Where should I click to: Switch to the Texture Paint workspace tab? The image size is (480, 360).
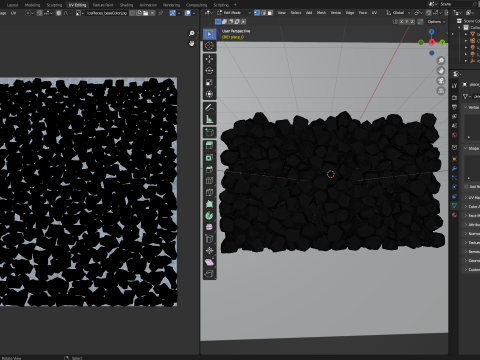103,5
